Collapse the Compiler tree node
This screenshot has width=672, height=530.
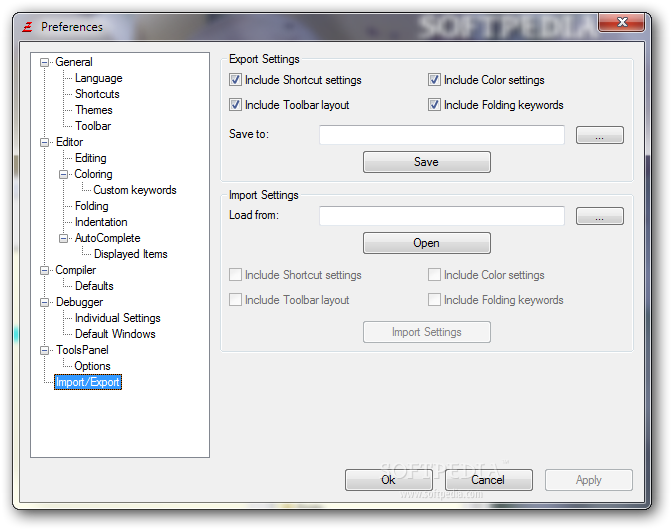click(44, 270)
